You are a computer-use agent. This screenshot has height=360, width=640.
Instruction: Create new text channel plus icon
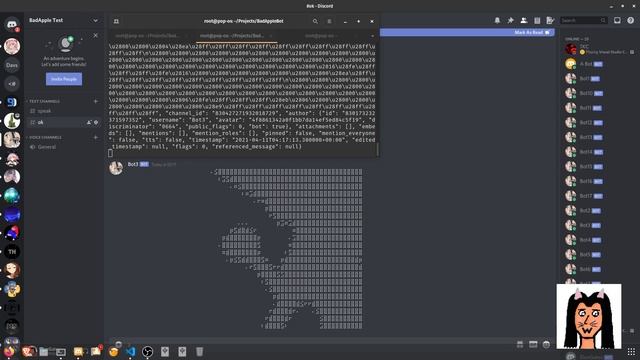(96, 101)
